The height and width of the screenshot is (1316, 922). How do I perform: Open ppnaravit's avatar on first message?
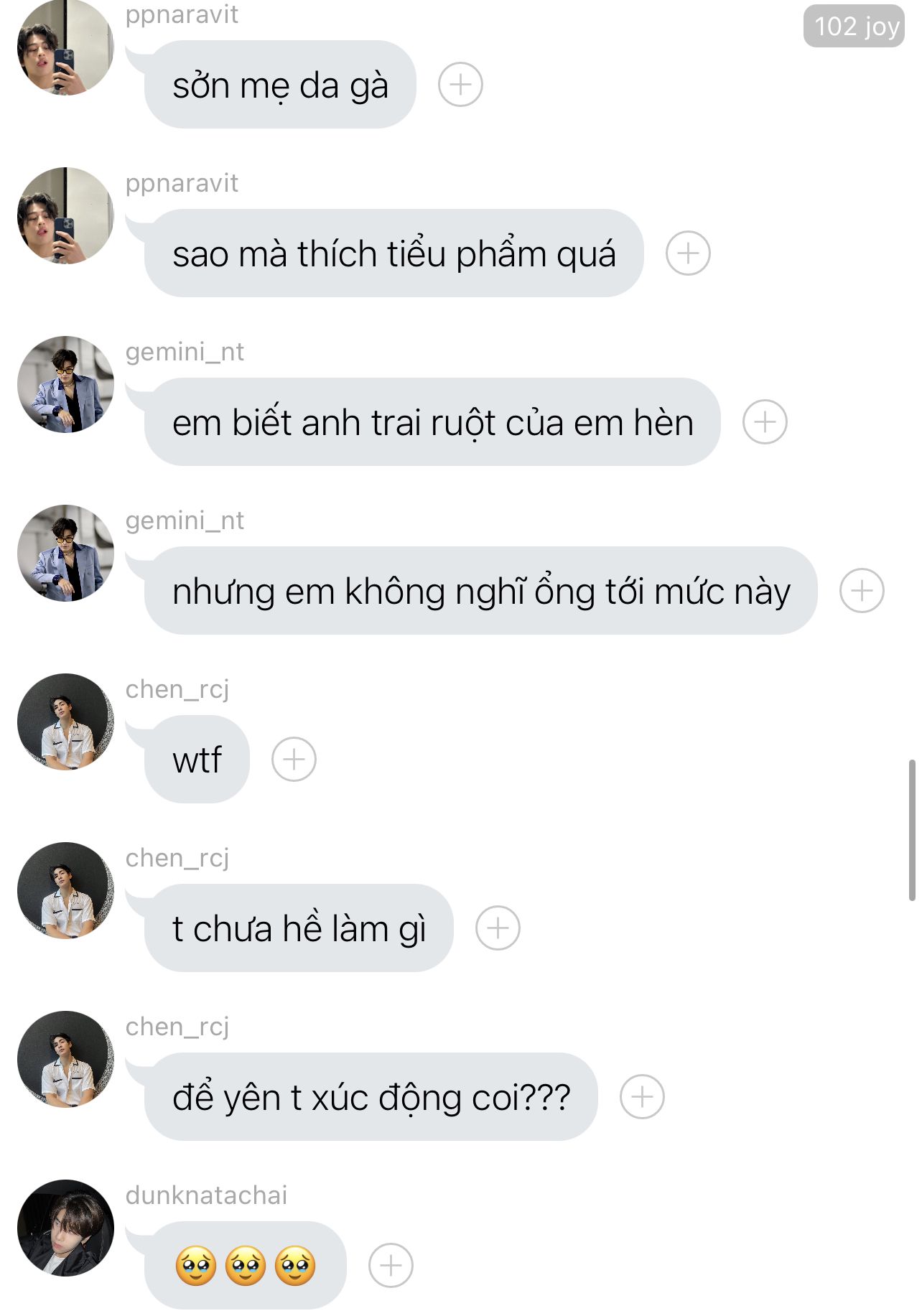pyautogui.click(x=65, y=47)
